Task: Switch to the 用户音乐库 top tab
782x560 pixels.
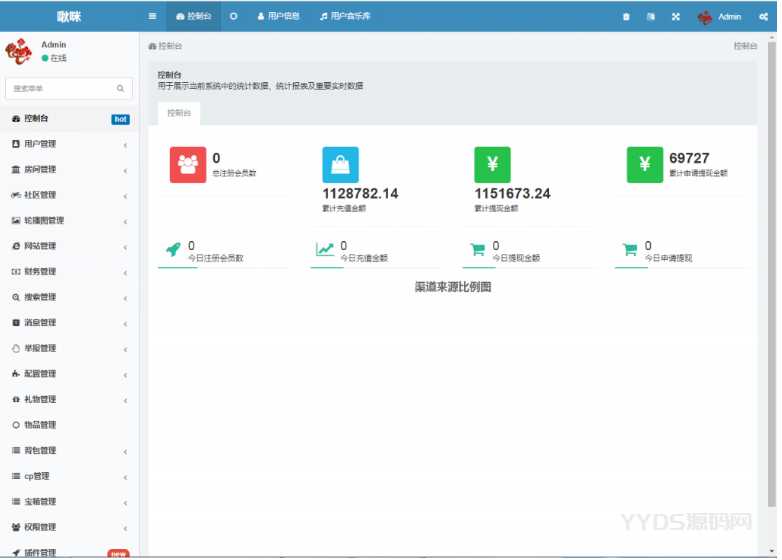Action: pos(343,17)
